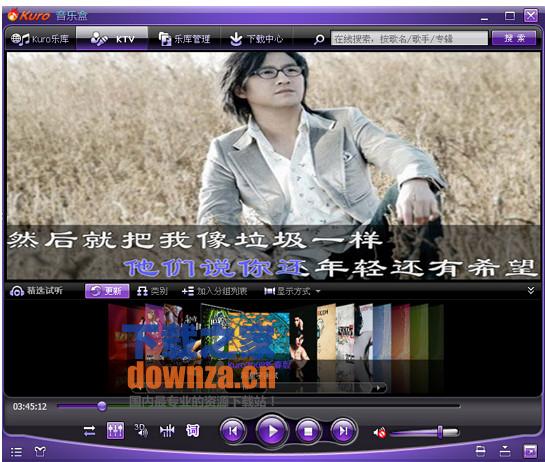Click the purple 搜索 search button
This screenshot has height=462, width=545.
click(x=514, y=38)
